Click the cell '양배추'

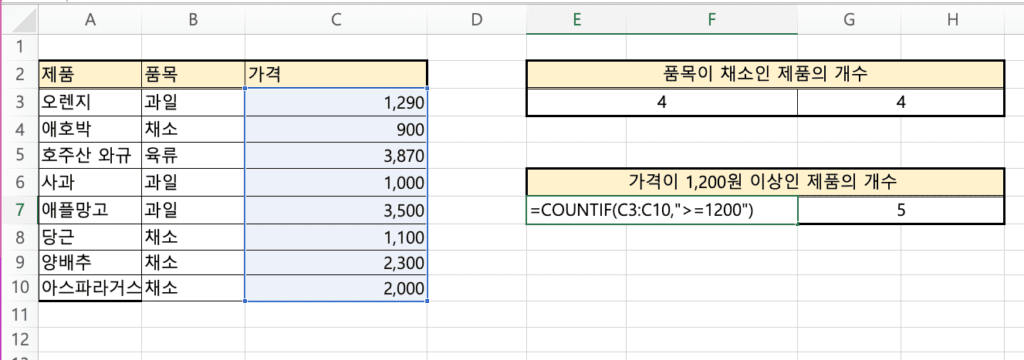pyautogui.click(x=90, y=263)
